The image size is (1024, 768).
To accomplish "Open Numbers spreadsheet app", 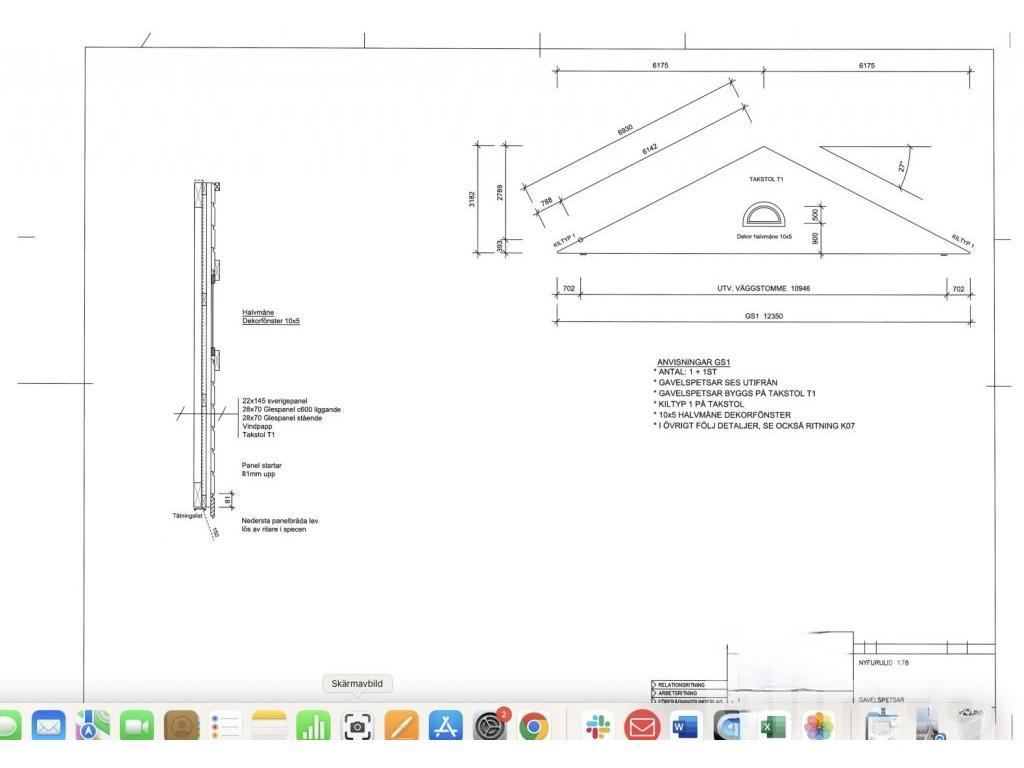I will [x=314, y=725].
